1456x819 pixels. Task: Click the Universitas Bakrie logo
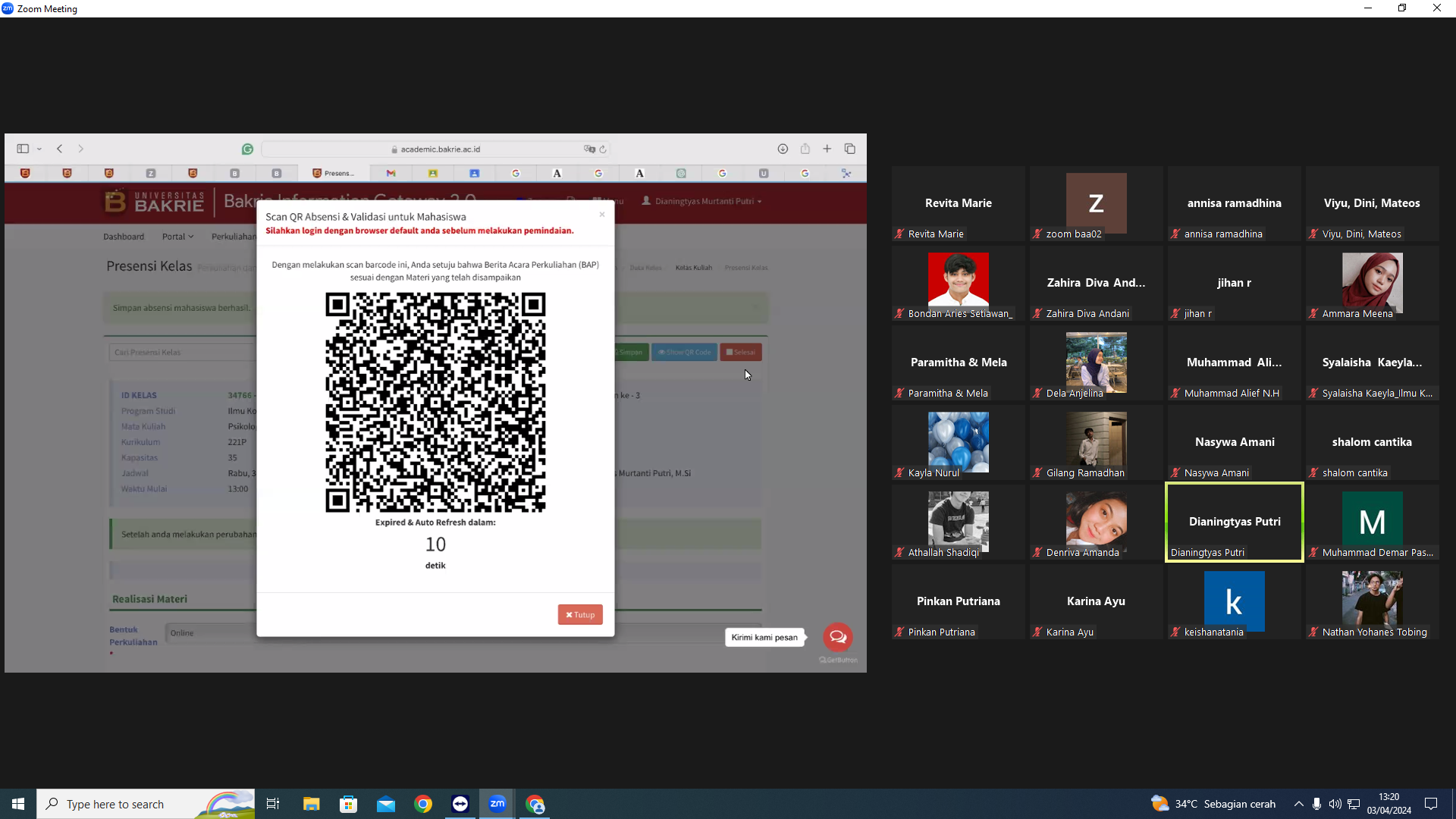click(155, 202)
